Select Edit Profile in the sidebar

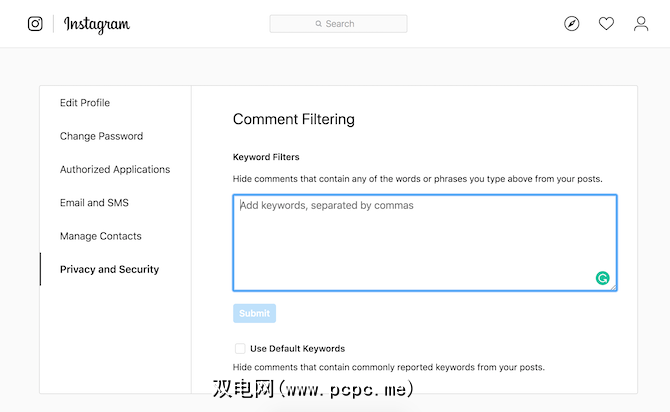85,103
